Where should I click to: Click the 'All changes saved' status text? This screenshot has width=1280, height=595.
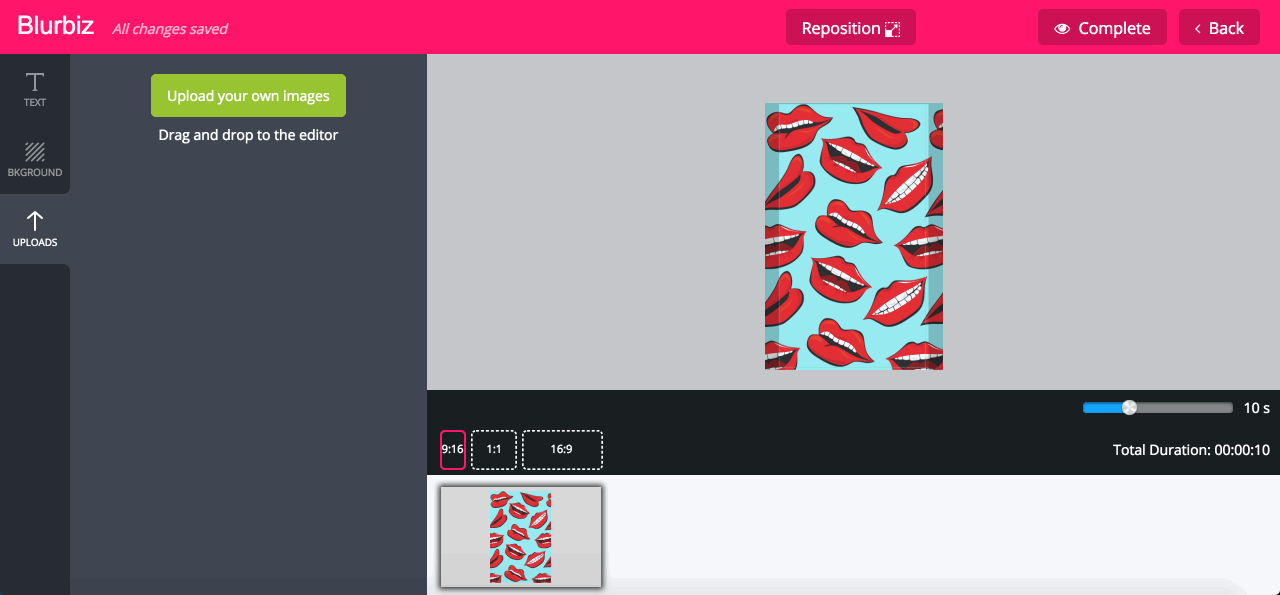[x=170, y=29]
